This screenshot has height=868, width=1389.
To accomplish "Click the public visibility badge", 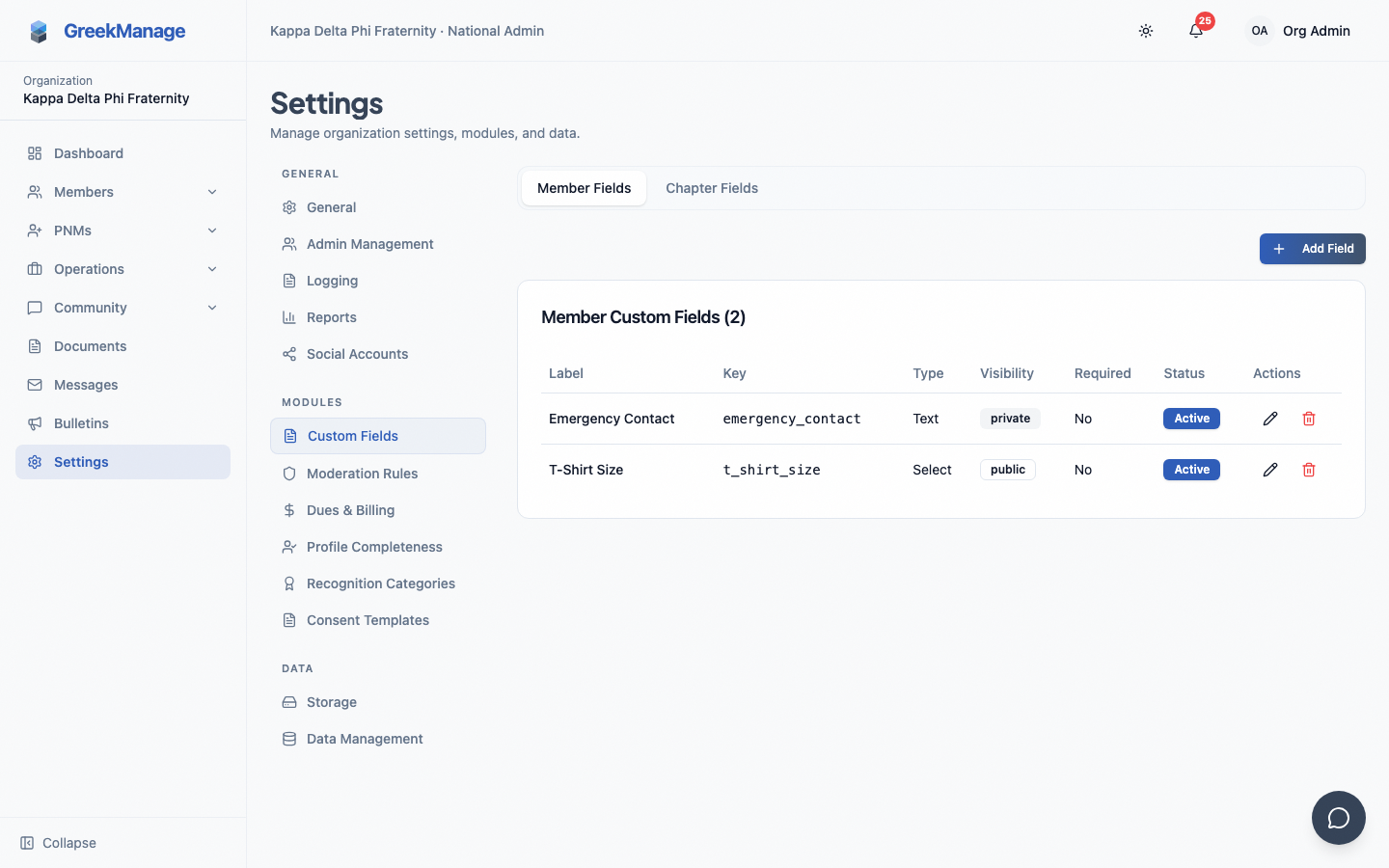I will [x=1008, y=470].
